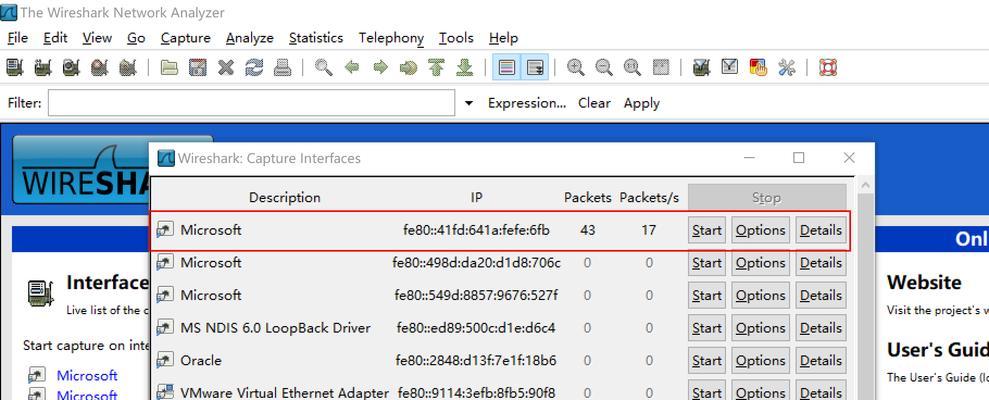The height and width of the screenshot is (400, 989).
Task: Edit display filters toolbar icon
Action: click(729, 68)
